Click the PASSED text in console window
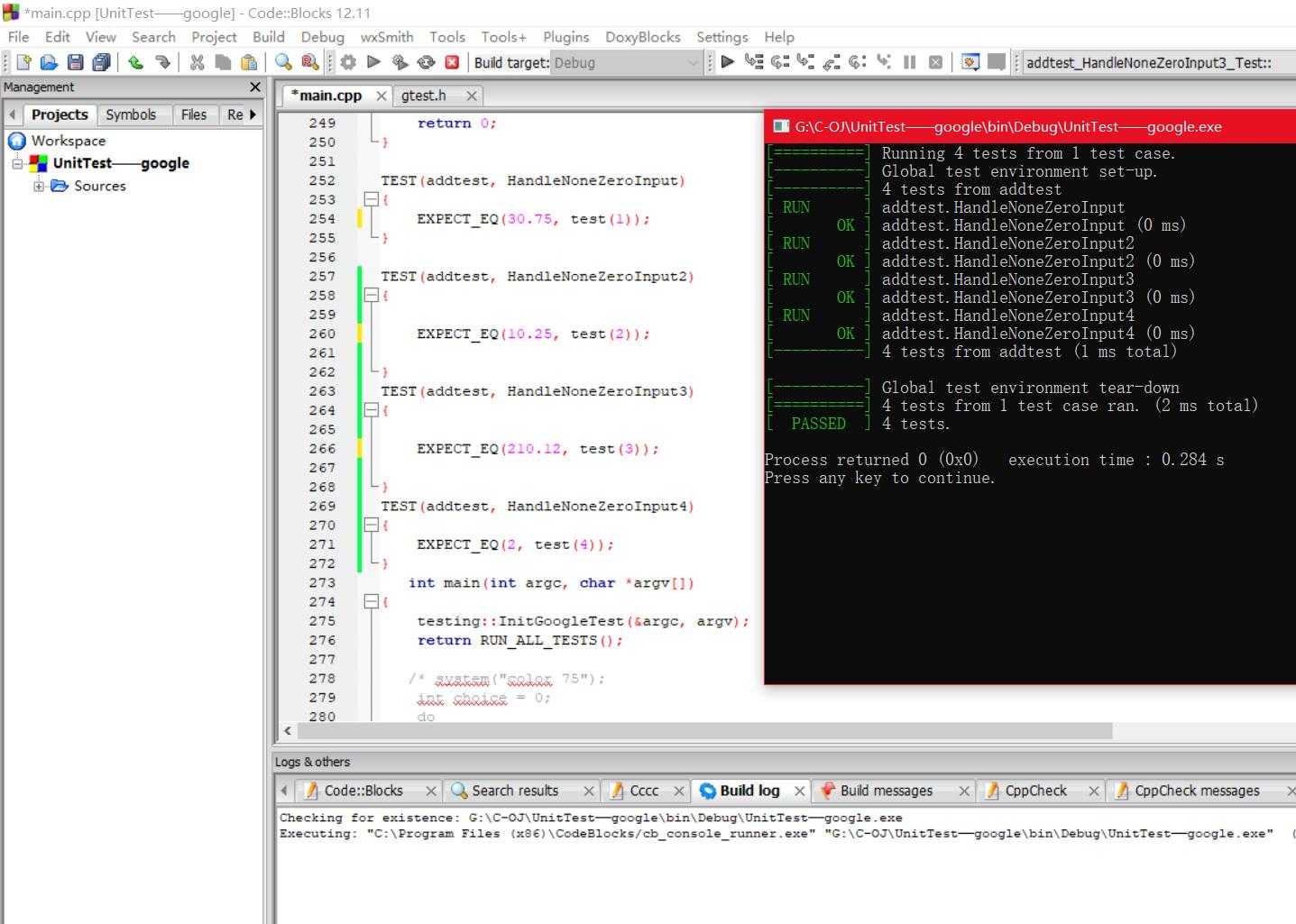The image size is (1296, 924). [818, 424]
